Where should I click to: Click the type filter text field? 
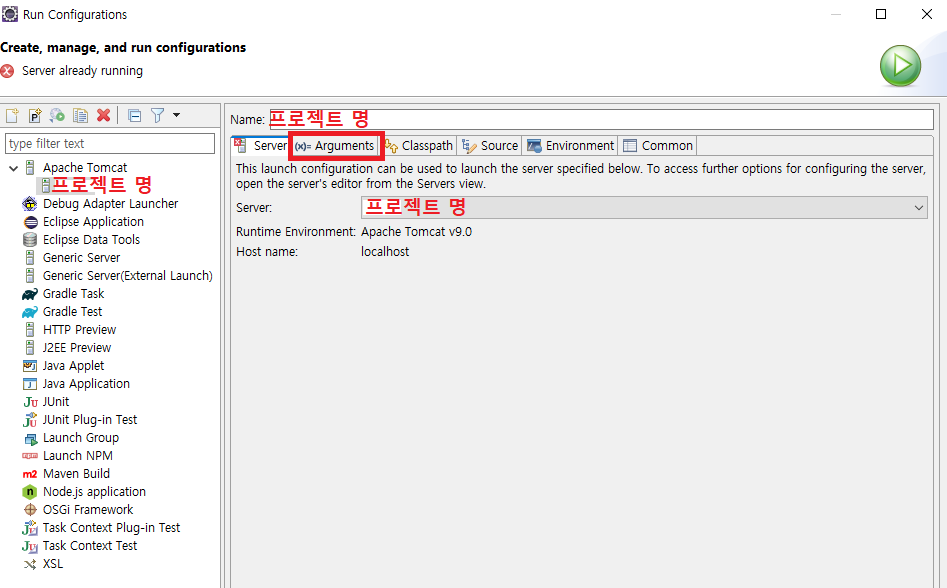pos(110,144)
